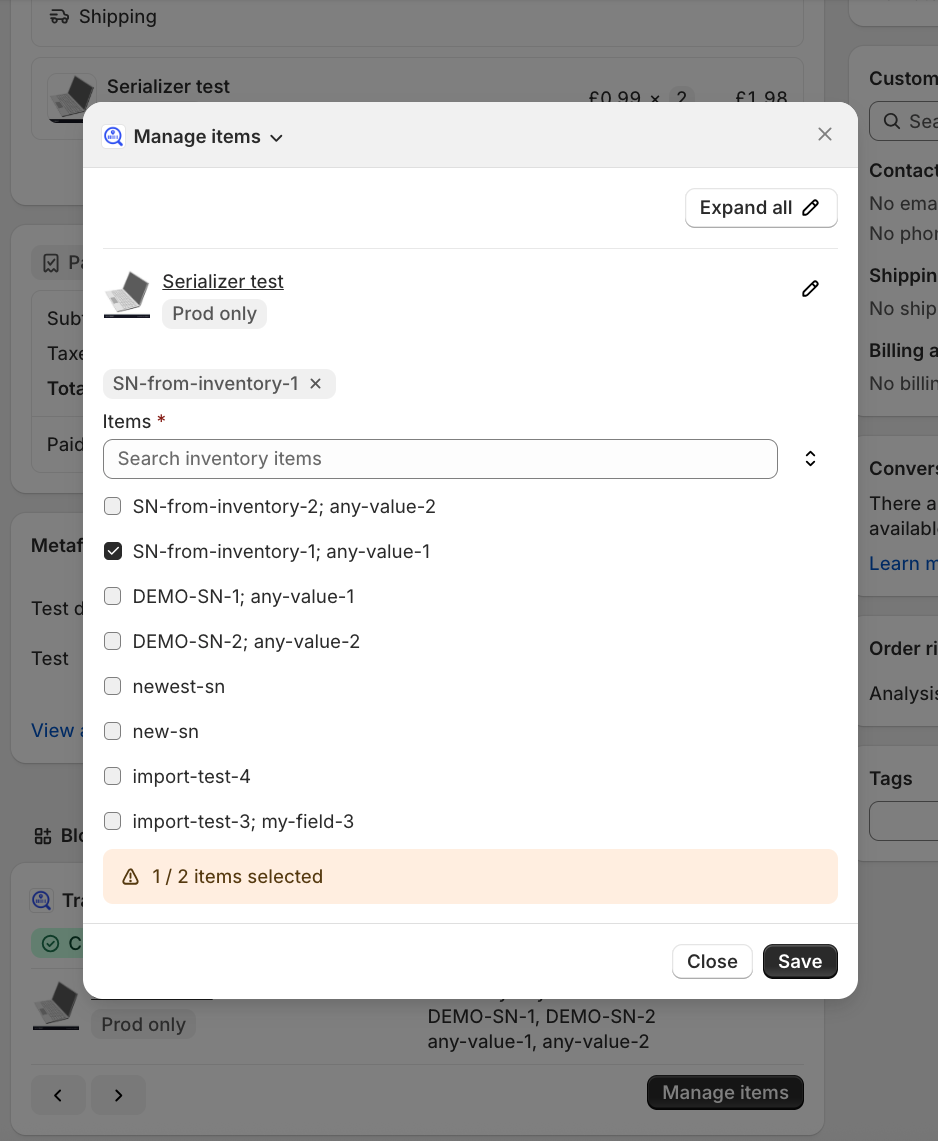Check the SN-from-inventory-2 checkbox

[113, 507]
